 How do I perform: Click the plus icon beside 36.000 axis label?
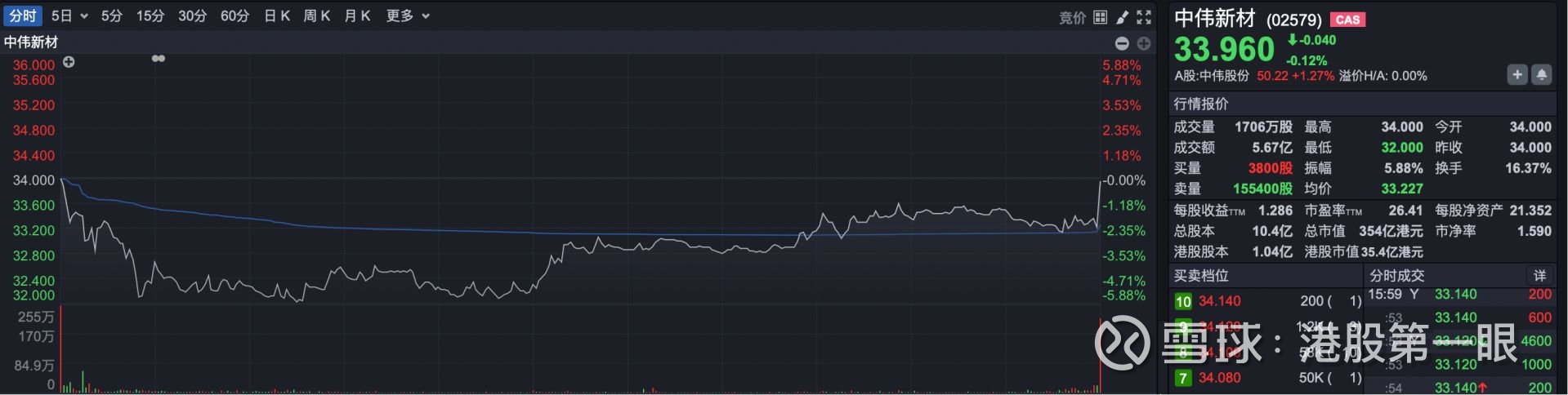coord(69,62)
